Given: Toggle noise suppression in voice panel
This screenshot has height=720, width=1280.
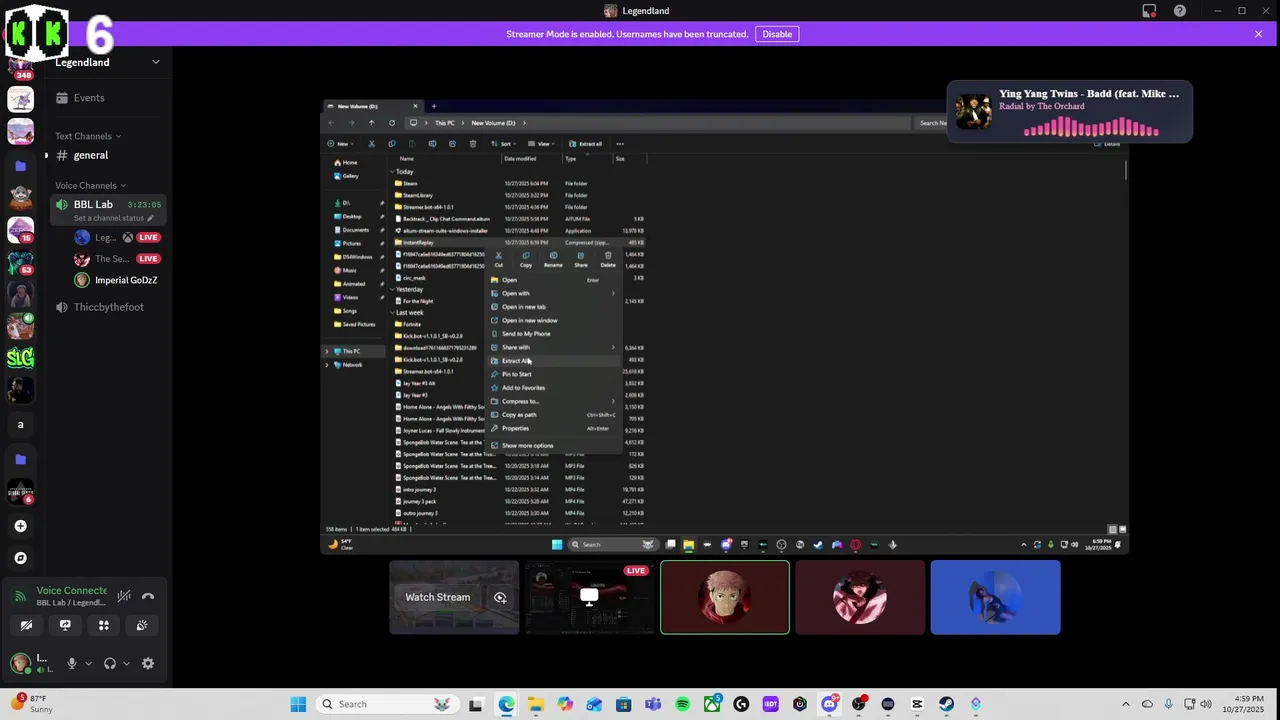Looking at the screenshot, I should point(124,596).
